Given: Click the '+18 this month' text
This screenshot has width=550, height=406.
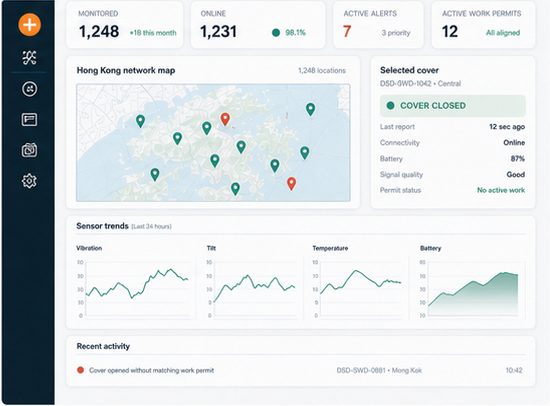Looking at the screenshot, I should point(153,33).
